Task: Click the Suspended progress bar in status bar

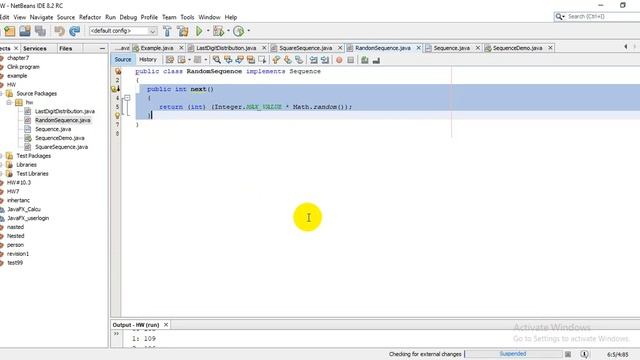Action: click(513, 354)
